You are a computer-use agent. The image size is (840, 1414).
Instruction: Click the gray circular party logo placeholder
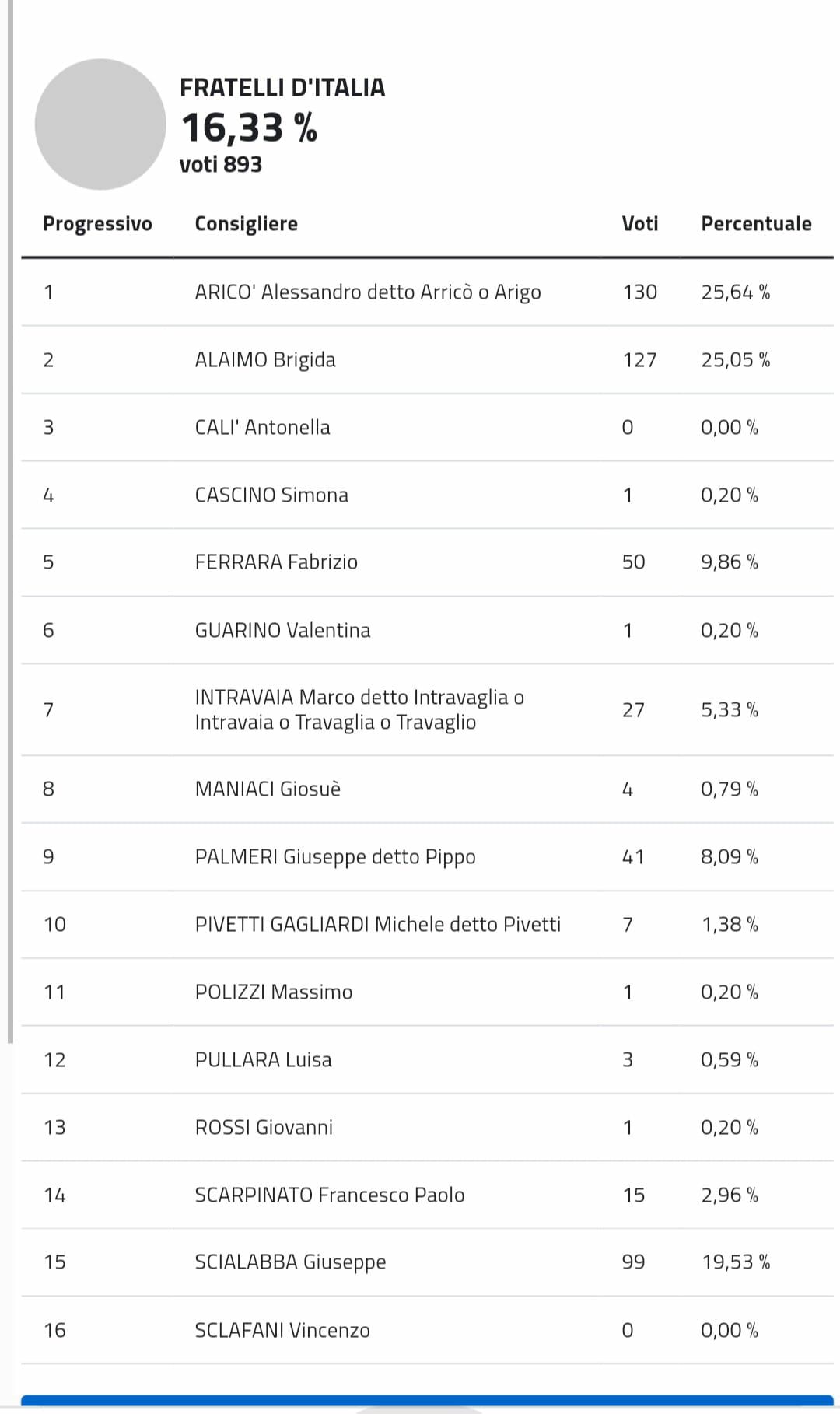[100, 124]
